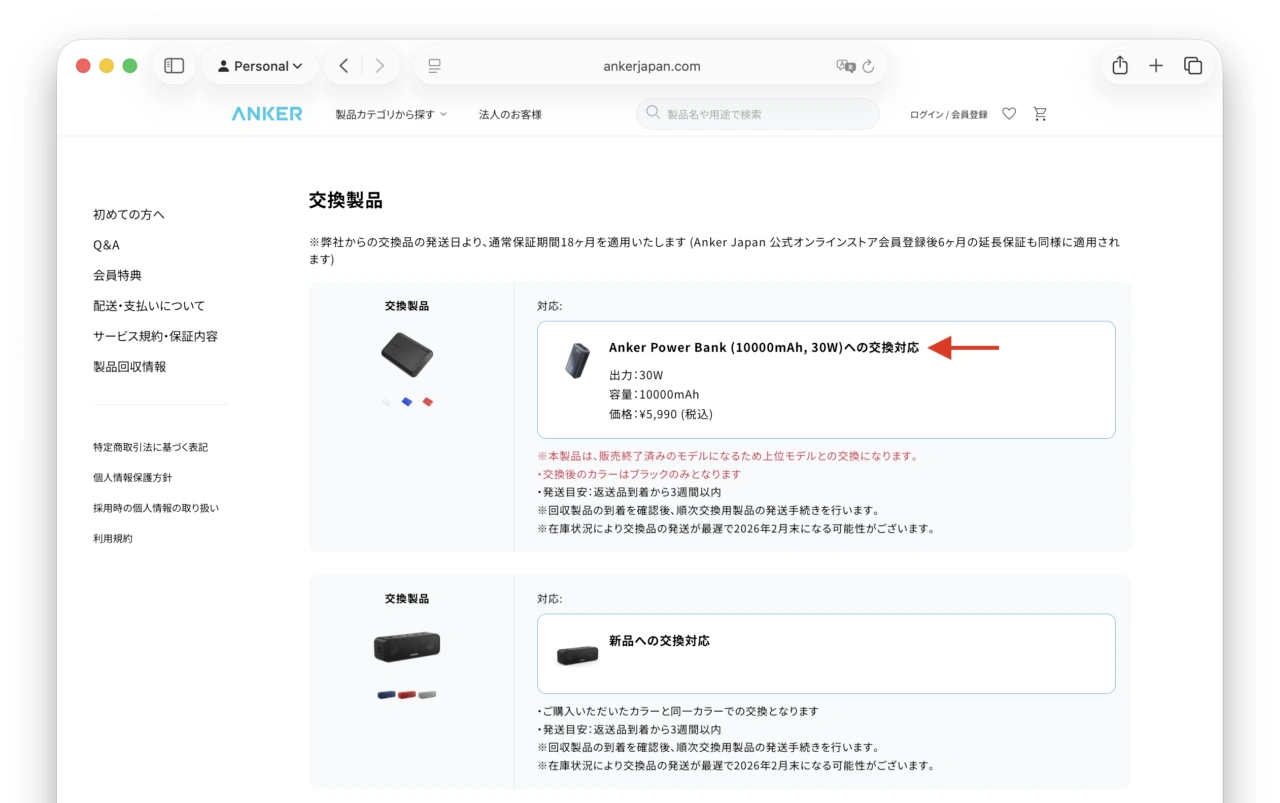Open the page reader menu icon
Screen dimensions: 1280x803
point(434,66)
